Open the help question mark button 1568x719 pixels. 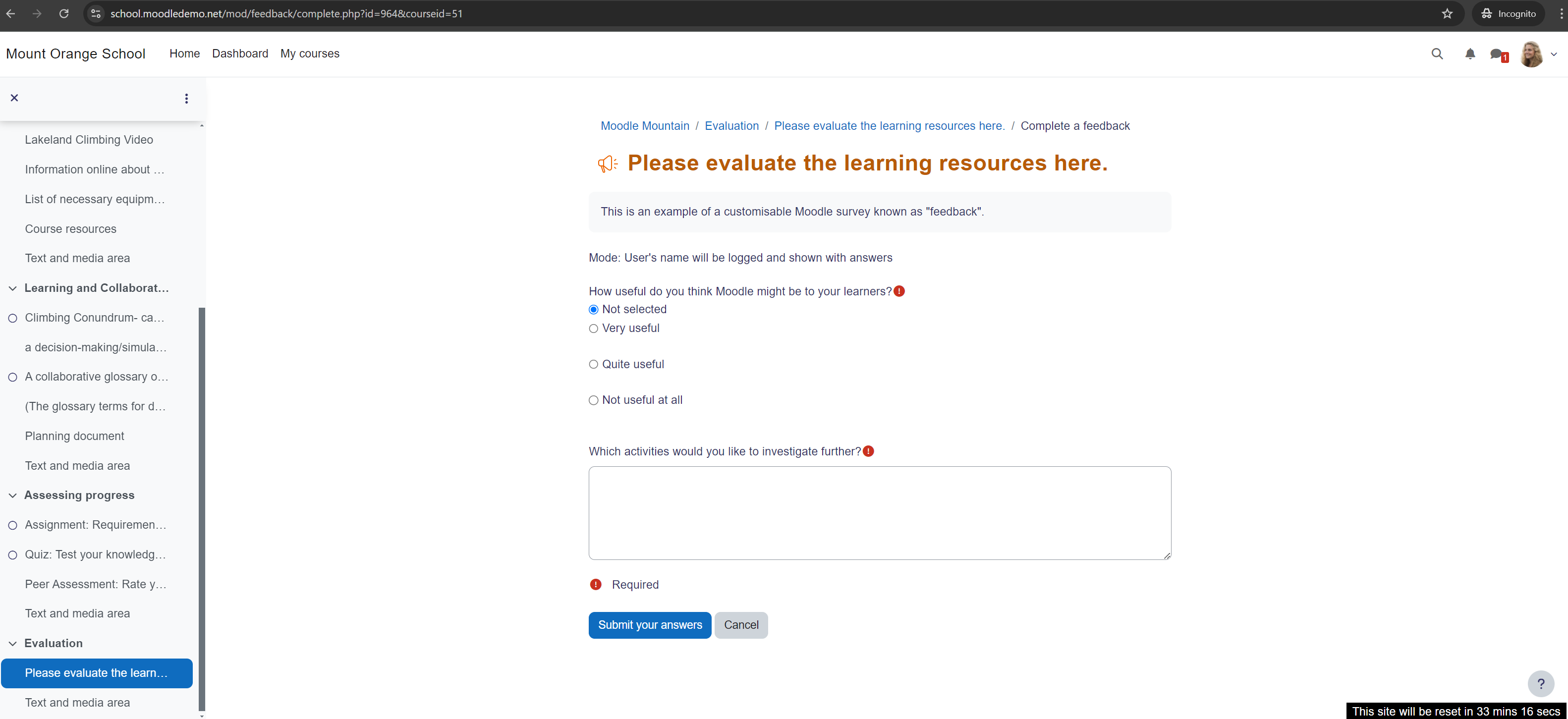click(x=1541, y=684)
